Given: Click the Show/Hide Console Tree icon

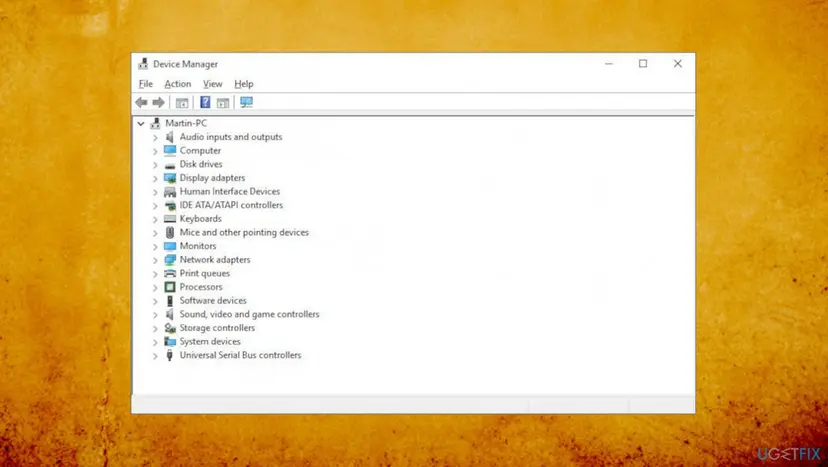Looking at the screenshot, I should click(182, 102).
